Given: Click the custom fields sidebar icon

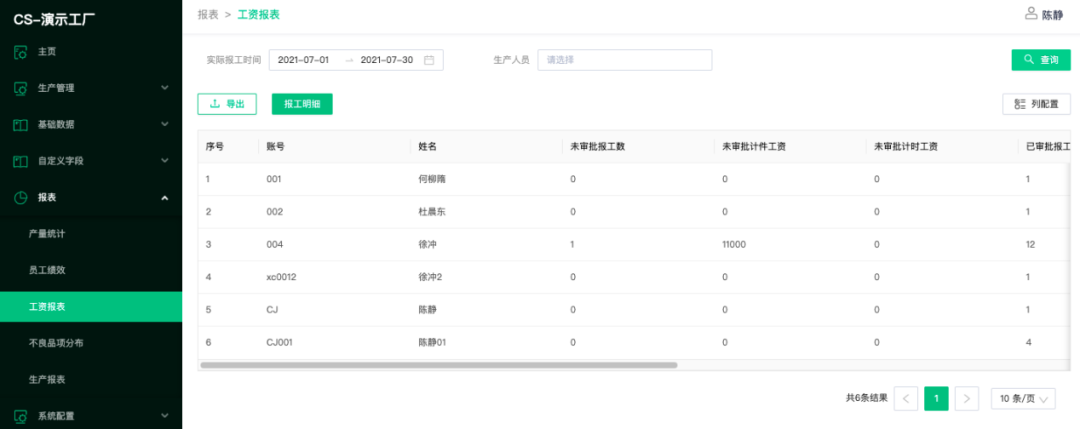Looking at the screenshot, I should click(x=20, y=161).
